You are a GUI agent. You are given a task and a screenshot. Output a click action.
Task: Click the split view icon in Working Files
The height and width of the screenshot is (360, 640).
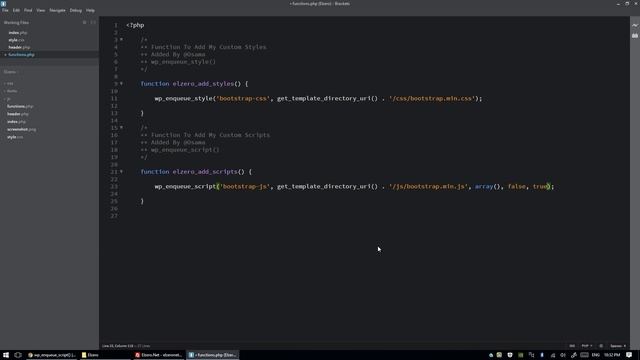(93, 22)
